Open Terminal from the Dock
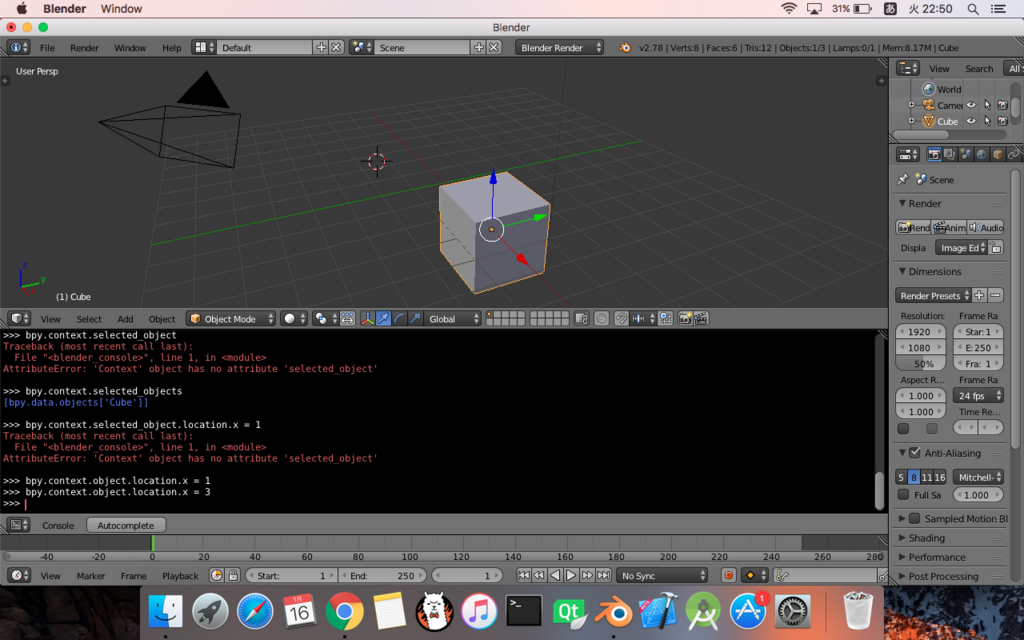This screenshot has width=1024, height=640. [x=524, y=612]
